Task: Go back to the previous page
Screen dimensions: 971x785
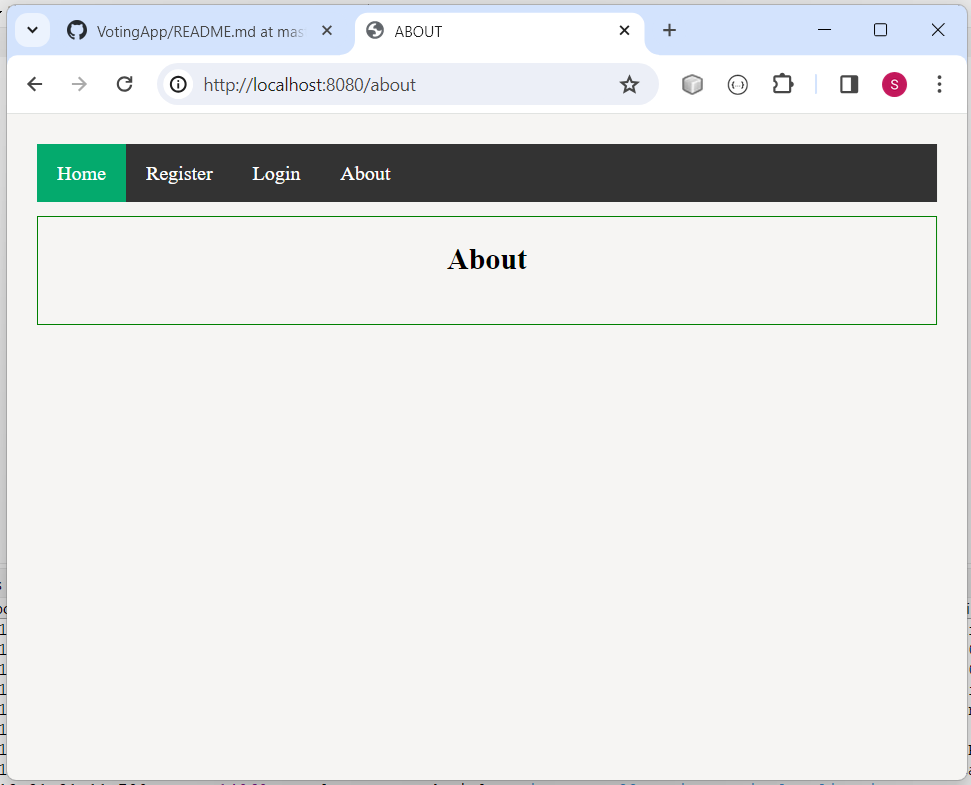Action: (x=35, y=84)
